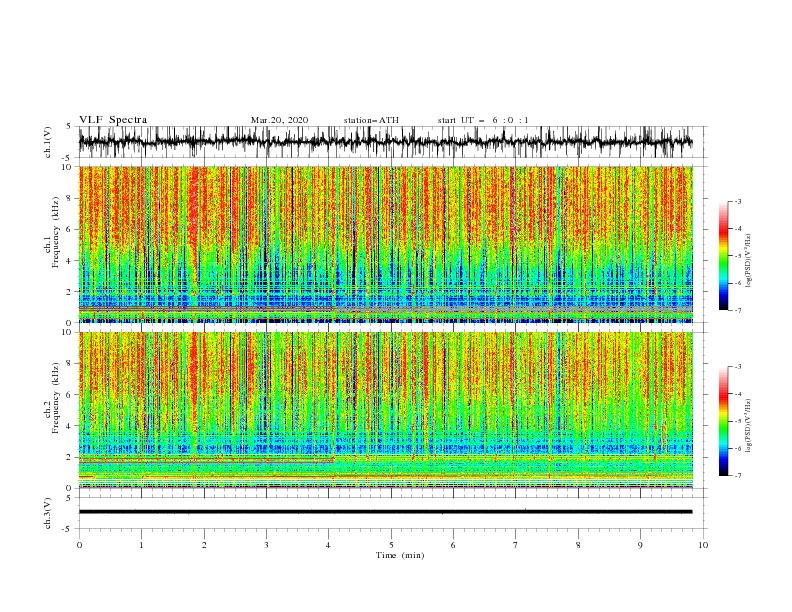Click the ch.2 PSD color scale bar
792x612 pixels.
coord(724,421)
